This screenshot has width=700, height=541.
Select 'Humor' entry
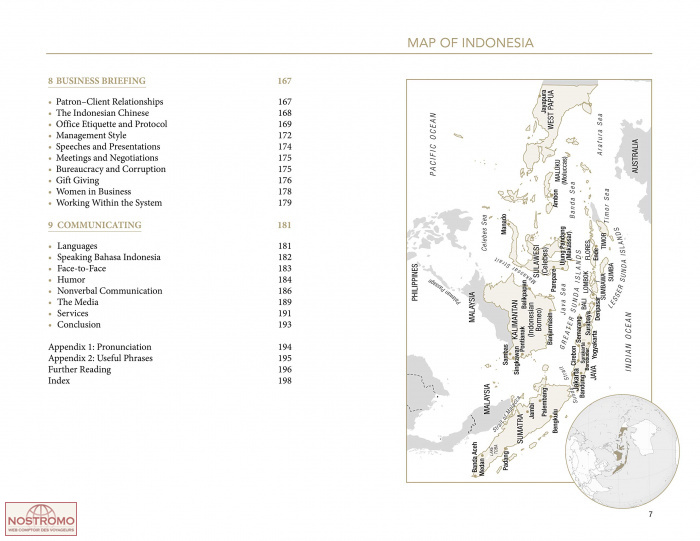[71, 279]
